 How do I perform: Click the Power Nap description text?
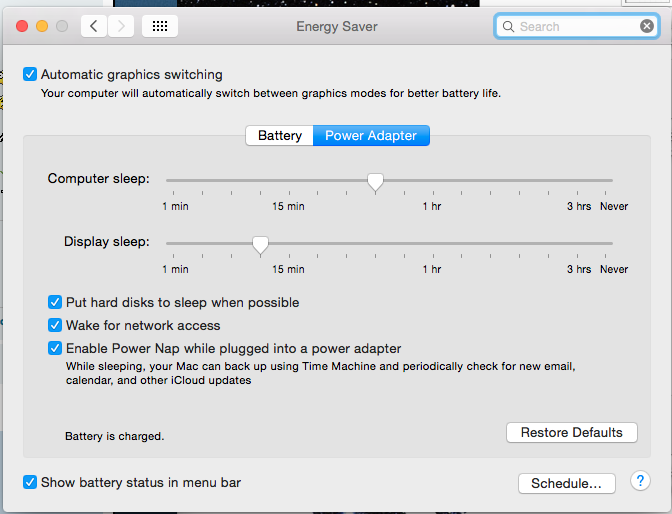click(x=321, y=373)
